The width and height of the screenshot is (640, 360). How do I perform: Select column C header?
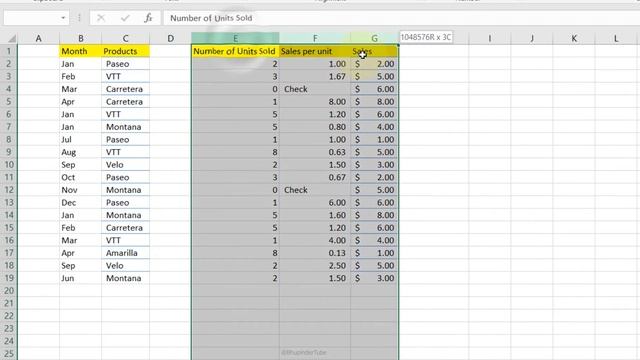coord(125,38)
